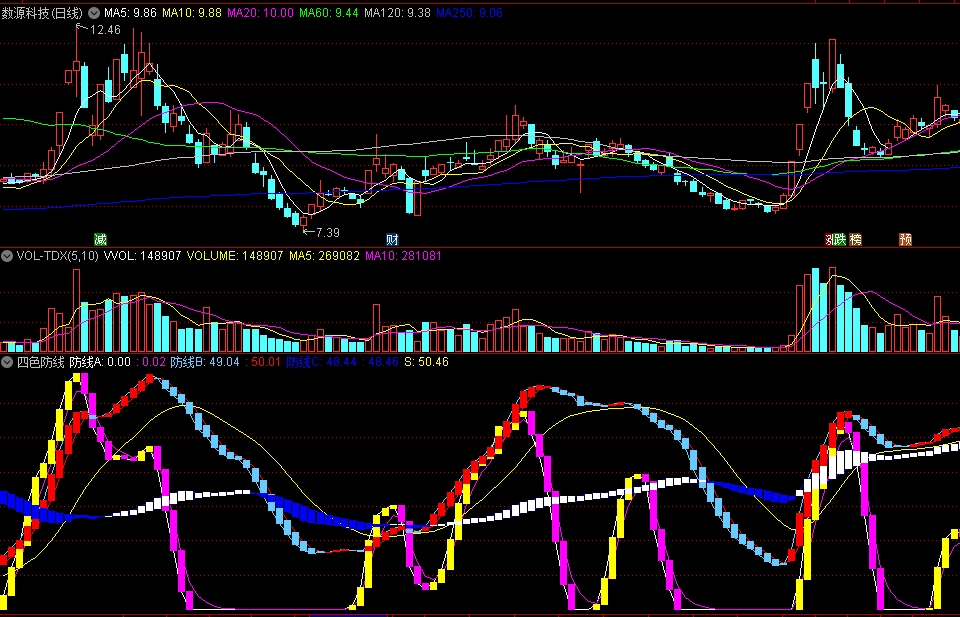Click the orange 榜 info marker
Screen dimensions: 960x617
tap(855, 239)
